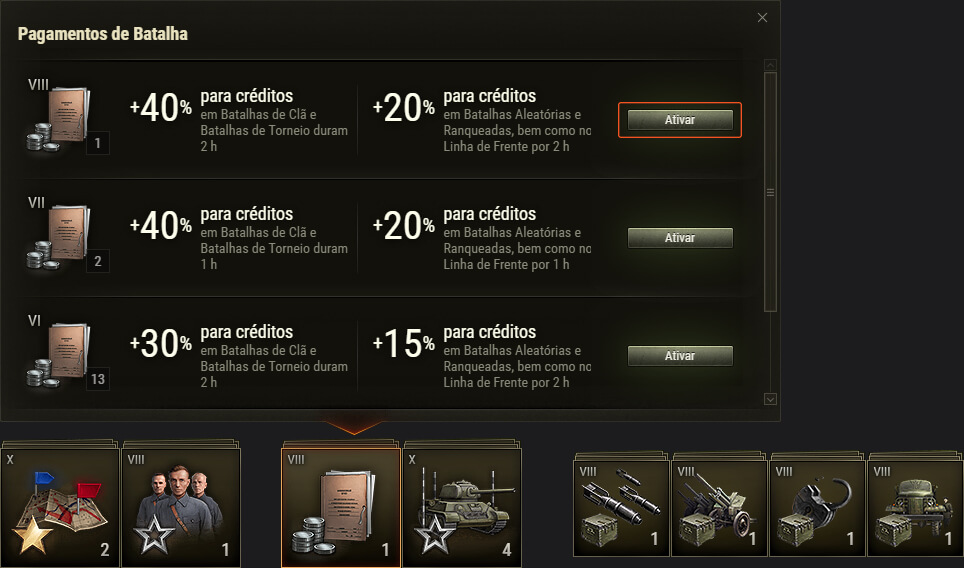Select the tier VIII artillery gun reserve
Screen dimensions: 964x568
(x=719, y=508)
